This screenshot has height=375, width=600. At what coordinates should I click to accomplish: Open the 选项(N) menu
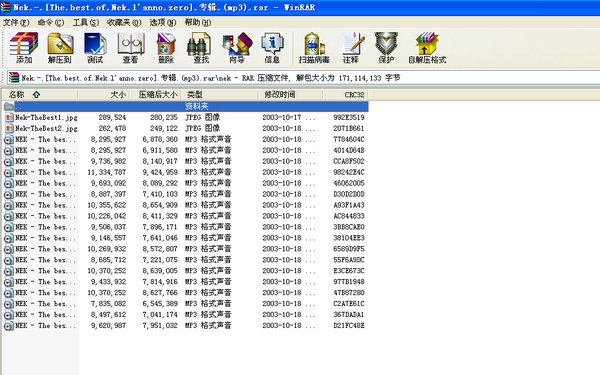coord(163,23)
